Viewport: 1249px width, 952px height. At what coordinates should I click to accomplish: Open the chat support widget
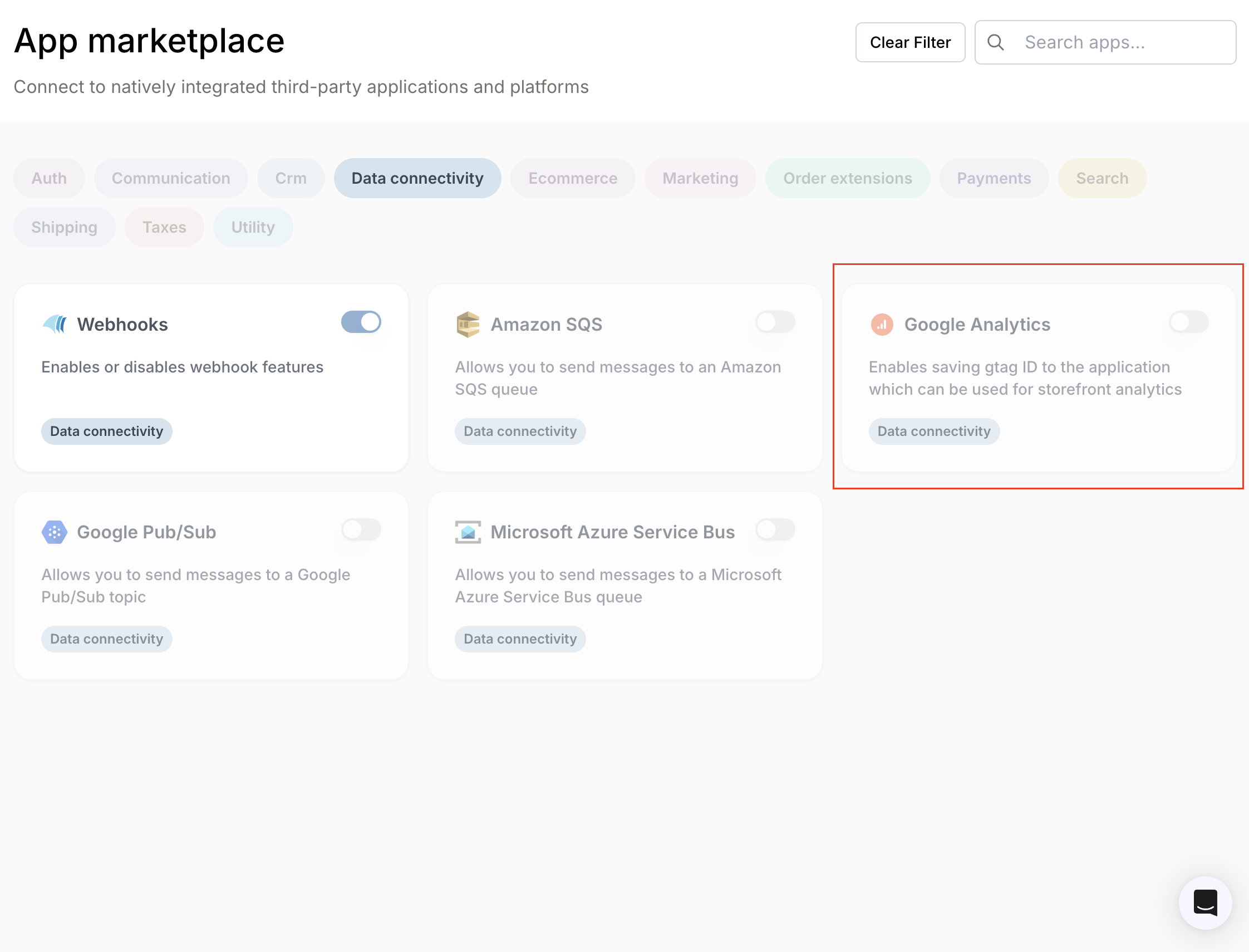(x=1206, y=903)
